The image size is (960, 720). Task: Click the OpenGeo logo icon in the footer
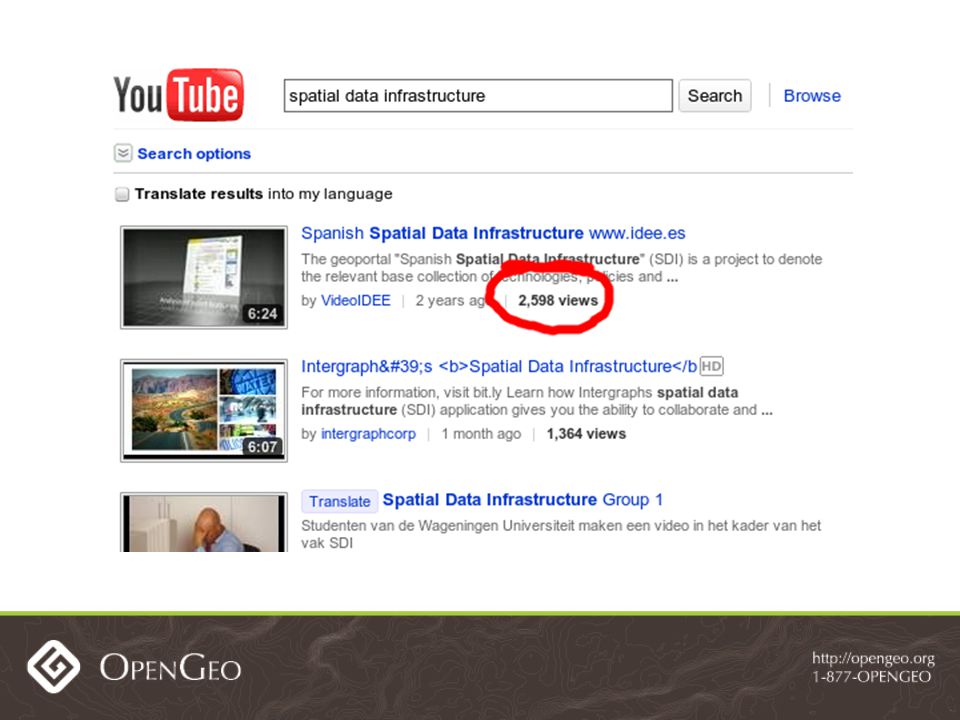(x=54, y=667)
